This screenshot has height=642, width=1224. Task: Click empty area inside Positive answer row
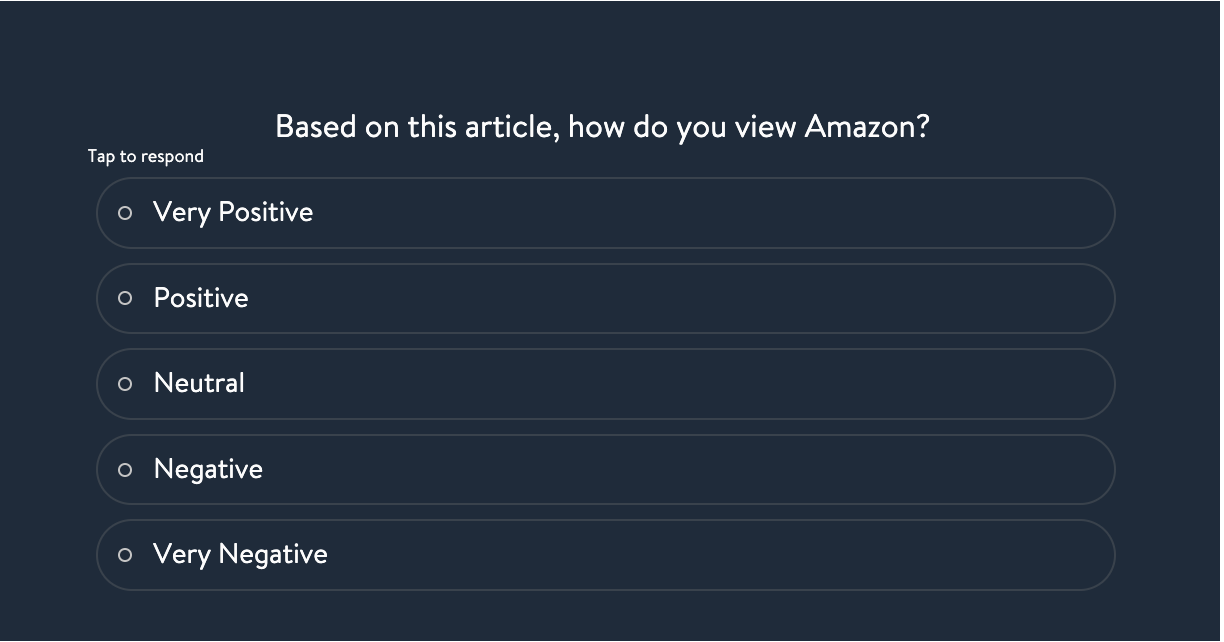pyautogui.click(x=700, y=298)
